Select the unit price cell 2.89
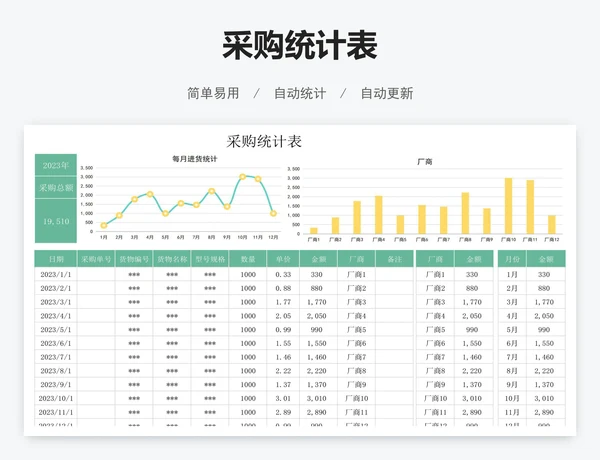Image resolution: width=600 pixels, height=460 pixels. tap(283, 412)
